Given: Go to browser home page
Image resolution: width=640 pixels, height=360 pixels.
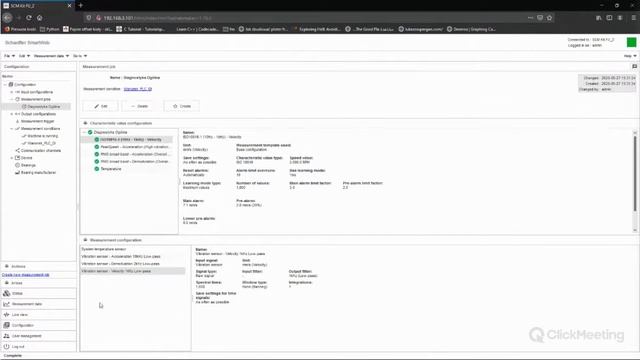Looking at the screenshot, I should pyautogui.click(x=40, y=18).
